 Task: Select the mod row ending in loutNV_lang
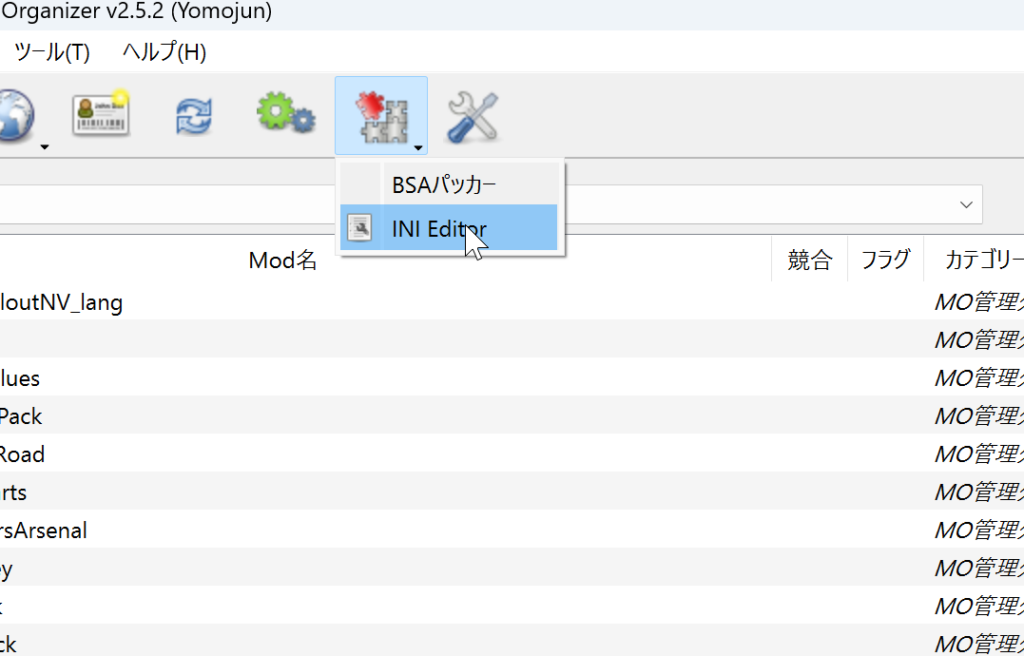tap(61, 301)
